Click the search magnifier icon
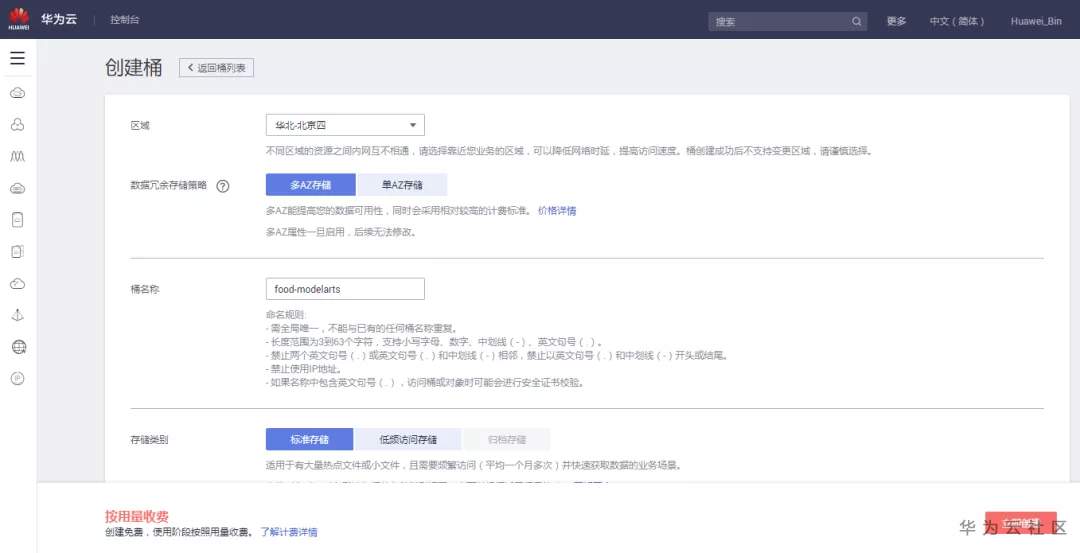1080x553 pixels. click(856, 21)
